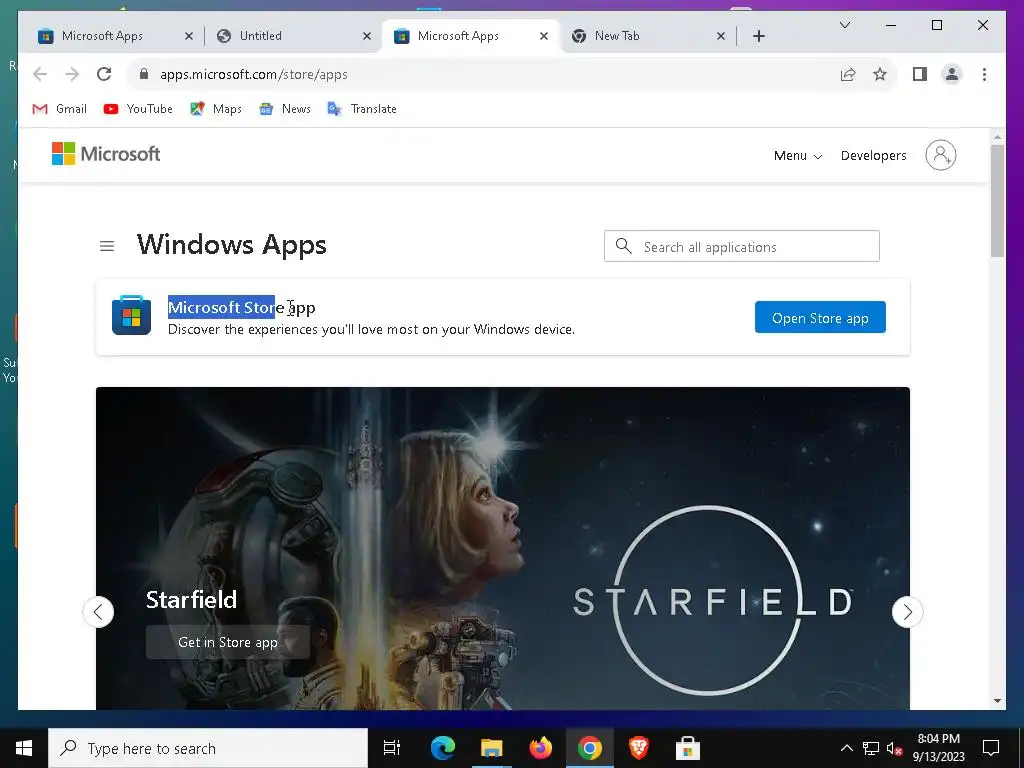Image resolution: width=1024 pixels, height=768 pixels.
Task: Click the Chrome taskbar icon
Action: tap(589, 748)
